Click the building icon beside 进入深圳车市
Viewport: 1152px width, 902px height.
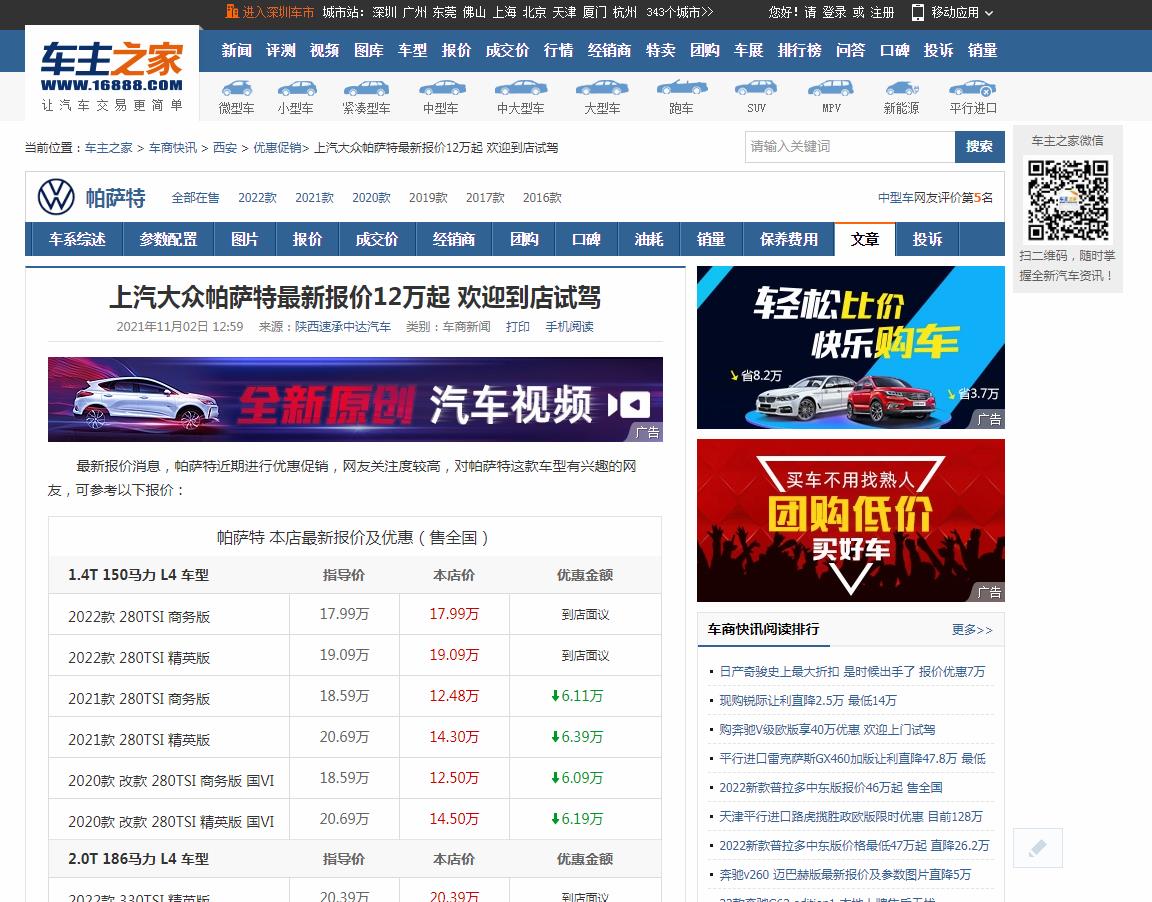click(232, 12)
